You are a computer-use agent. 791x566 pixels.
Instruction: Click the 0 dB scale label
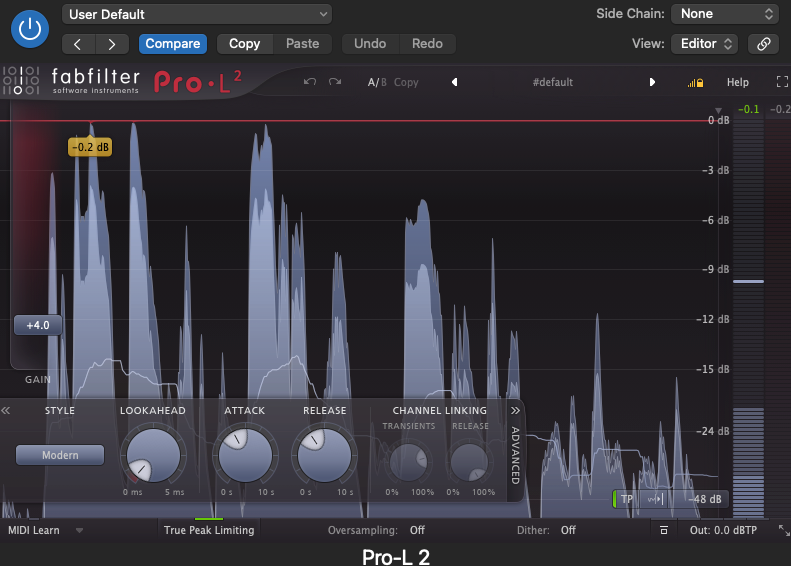click(718, 120)
